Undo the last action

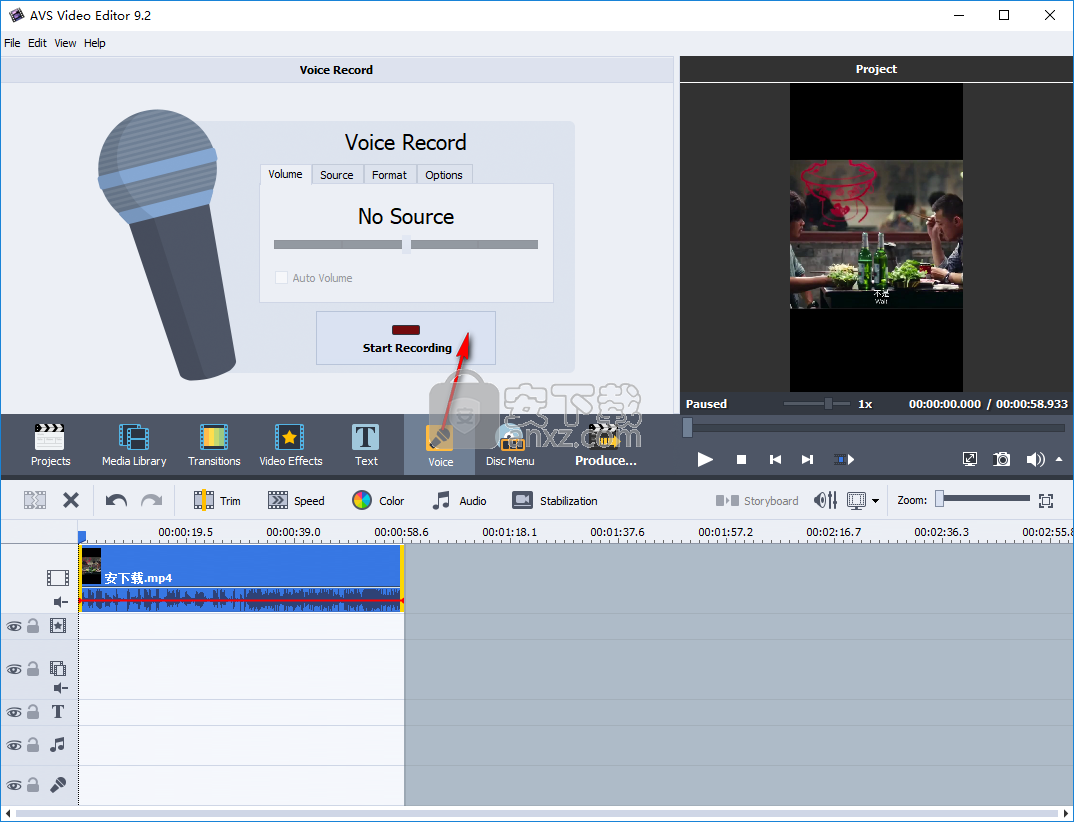click(116, 501)
